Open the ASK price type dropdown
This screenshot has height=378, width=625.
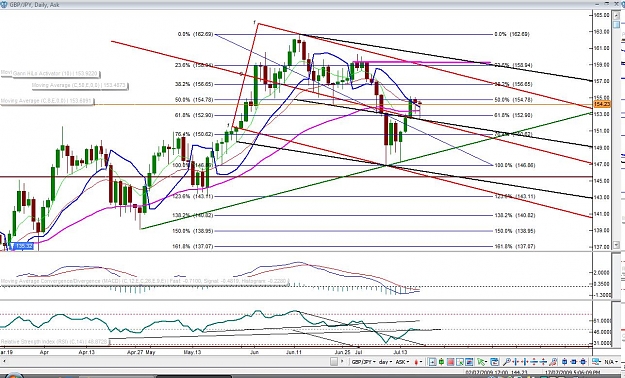coord(403,362)
